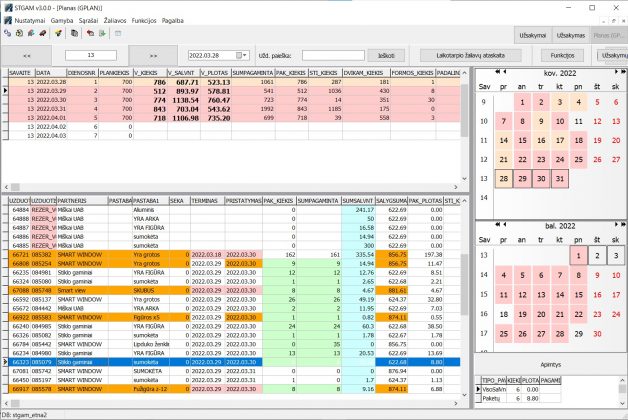This screenshot has height=420, width=628.
Task: Switch to the Užsakymas tab
Action: pos(571,35)
